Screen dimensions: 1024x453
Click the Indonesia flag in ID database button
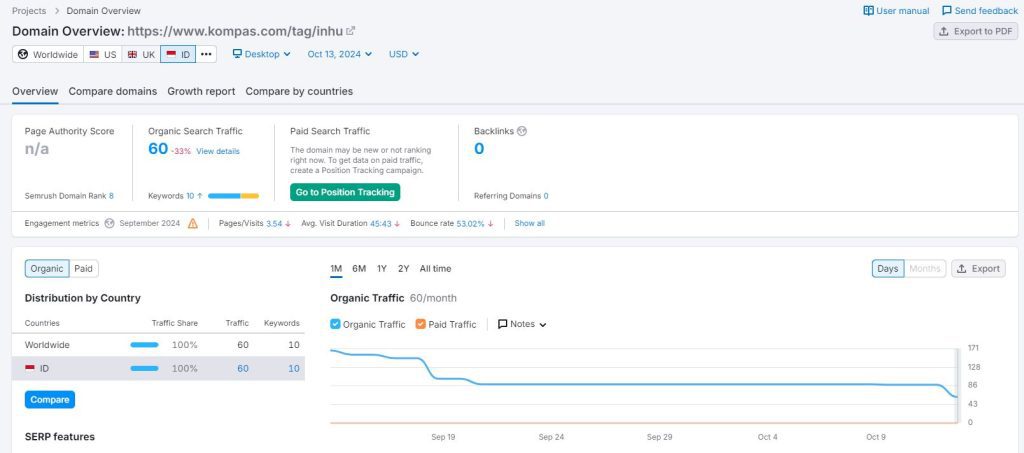coord(171,55)
